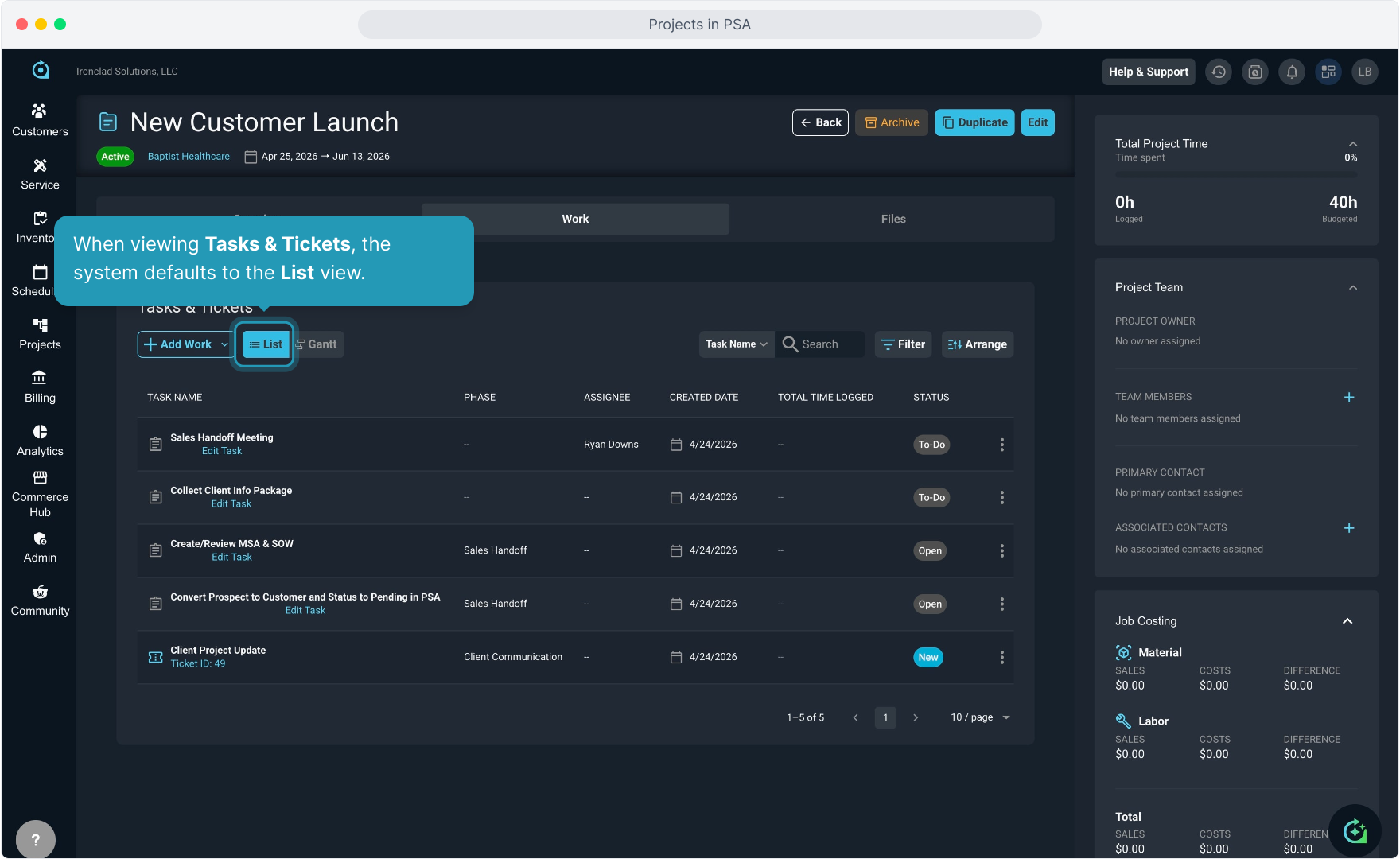The image size is (1400, 859).
Task: Click Edit Task under Collect Client Info Package
Action: pyautogui.click(x=231, y=504)
